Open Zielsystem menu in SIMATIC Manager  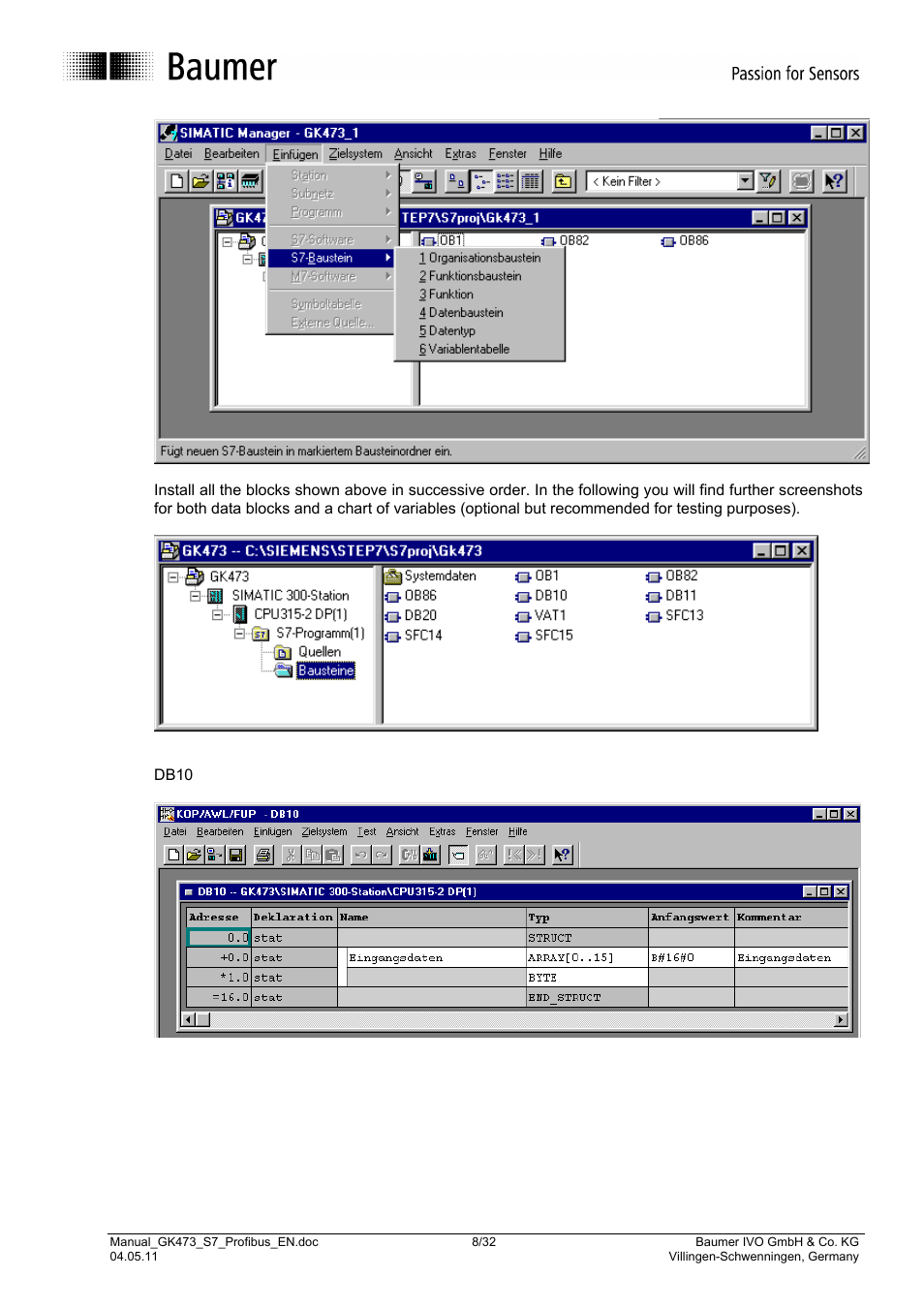click(x=354, y=153)
